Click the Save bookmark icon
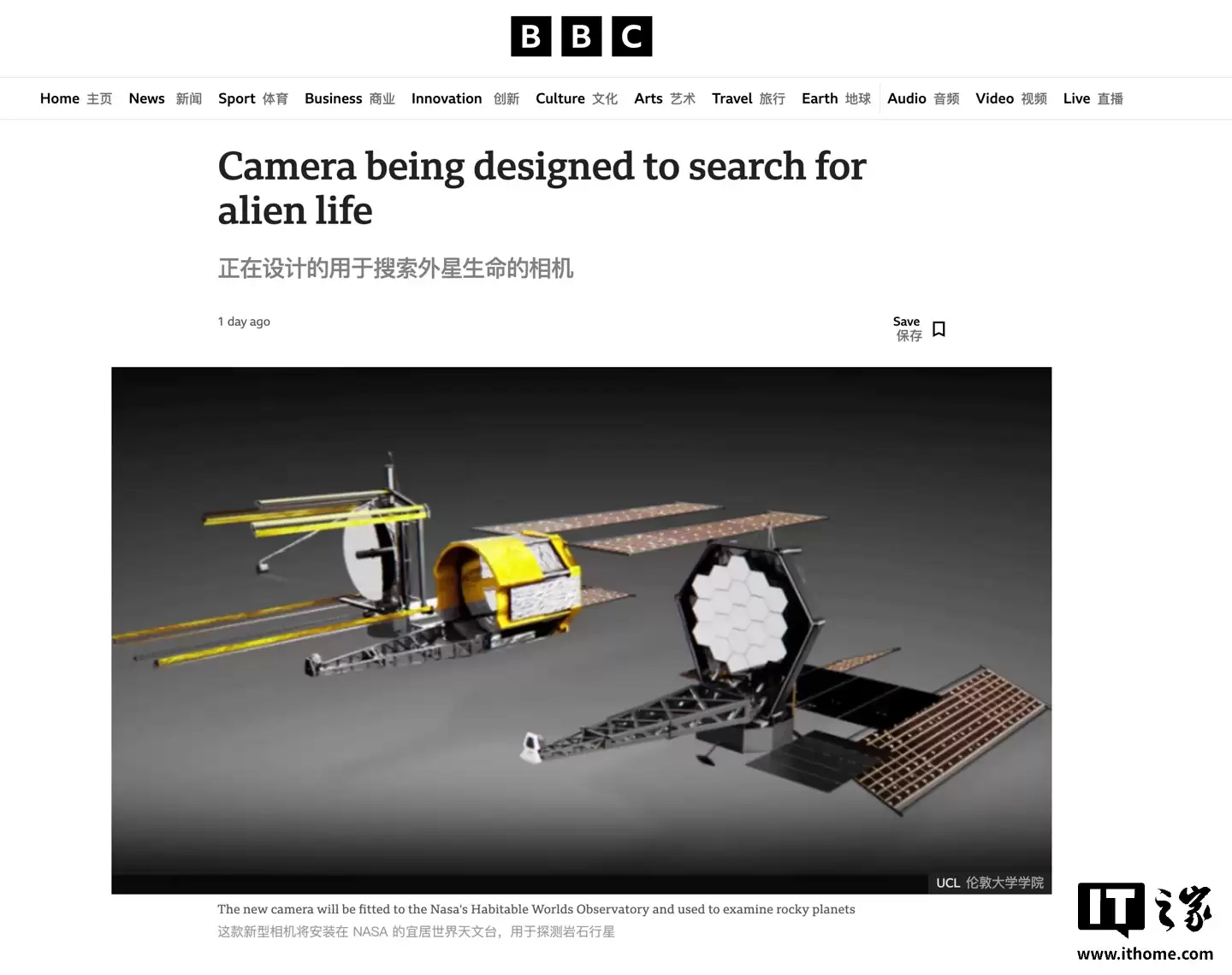Viewport: 1232px width, 975px height. 939,329
